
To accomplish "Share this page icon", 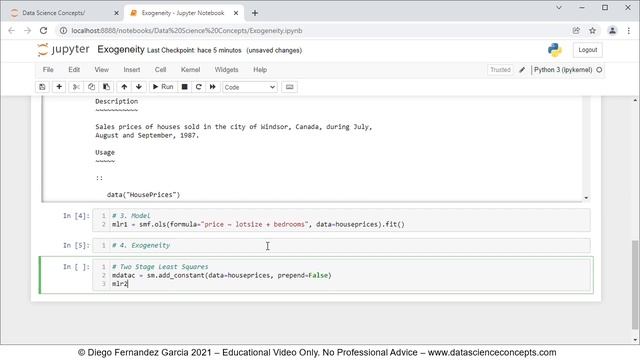I will tap(576, 31).
